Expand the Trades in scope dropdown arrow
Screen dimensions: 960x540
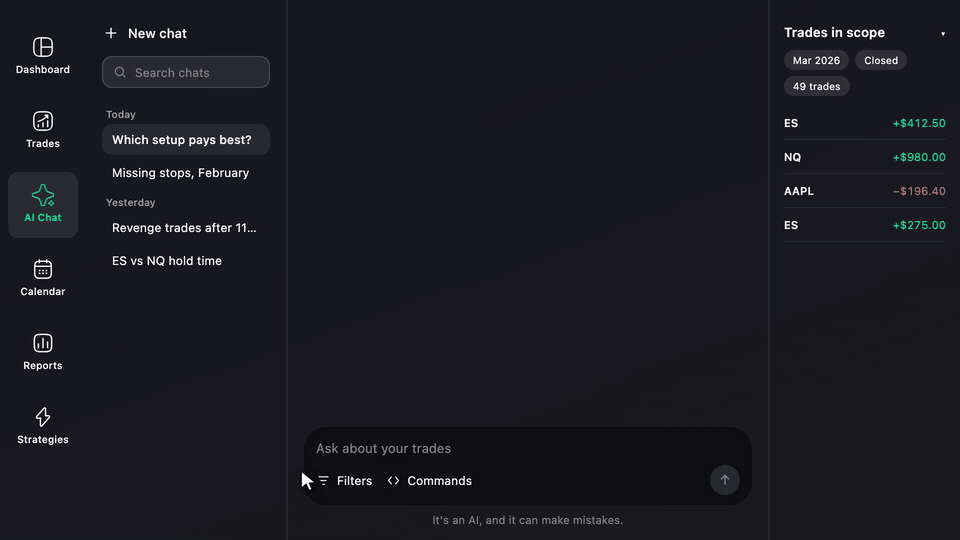pyautogui.click(x=943, y=34)
